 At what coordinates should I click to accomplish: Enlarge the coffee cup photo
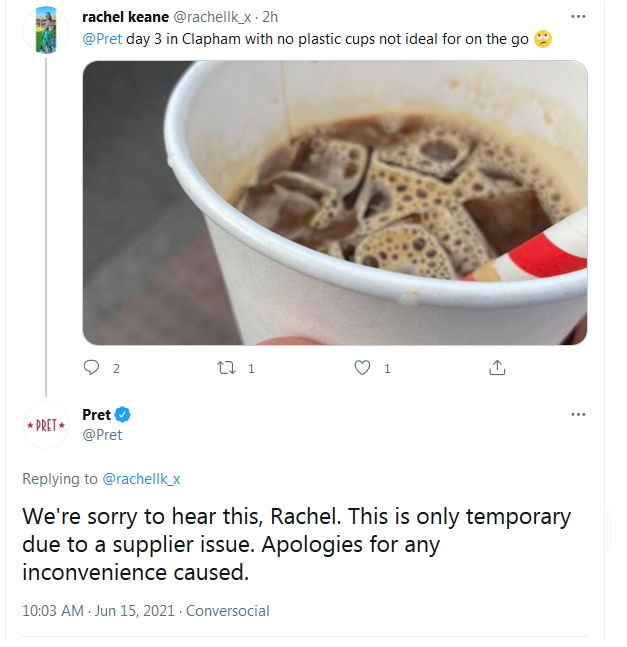(x=334, y=202)
